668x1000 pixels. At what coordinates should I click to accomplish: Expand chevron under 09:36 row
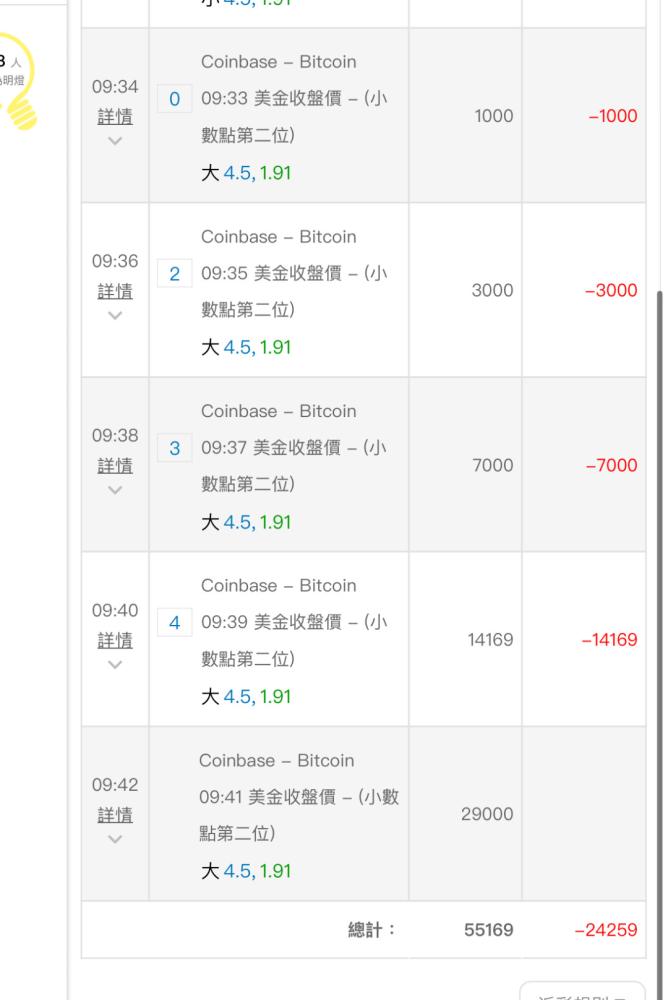[x=115, y=315]
